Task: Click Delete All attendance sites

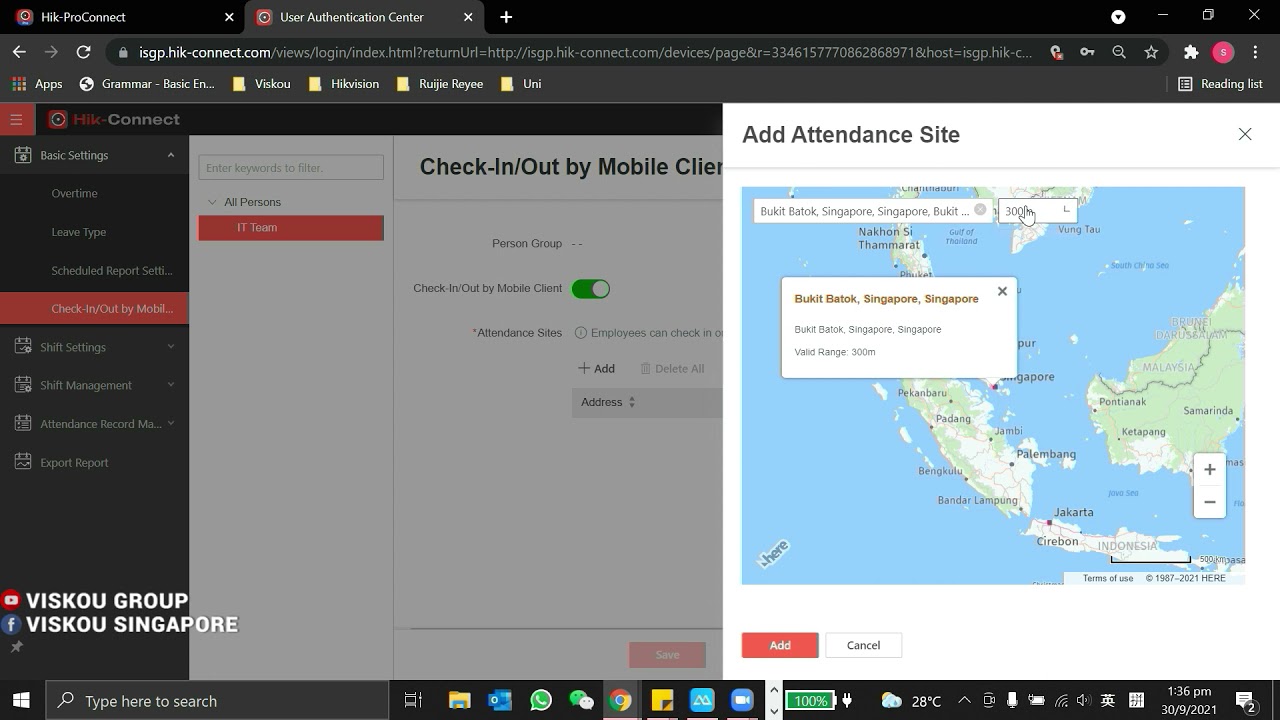Action: [x=672, y=368]
